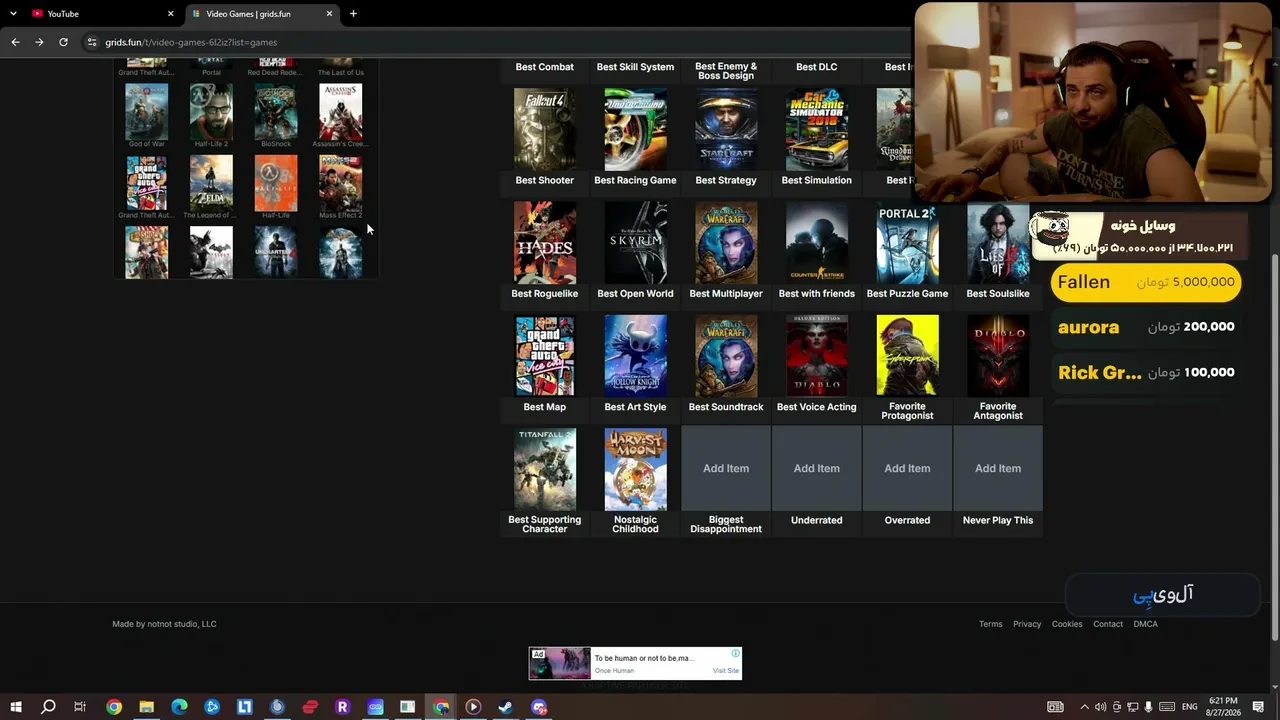This screenshot has height=720, width=1280.
Task: Select the God of War cover
Action: (147, 111)
